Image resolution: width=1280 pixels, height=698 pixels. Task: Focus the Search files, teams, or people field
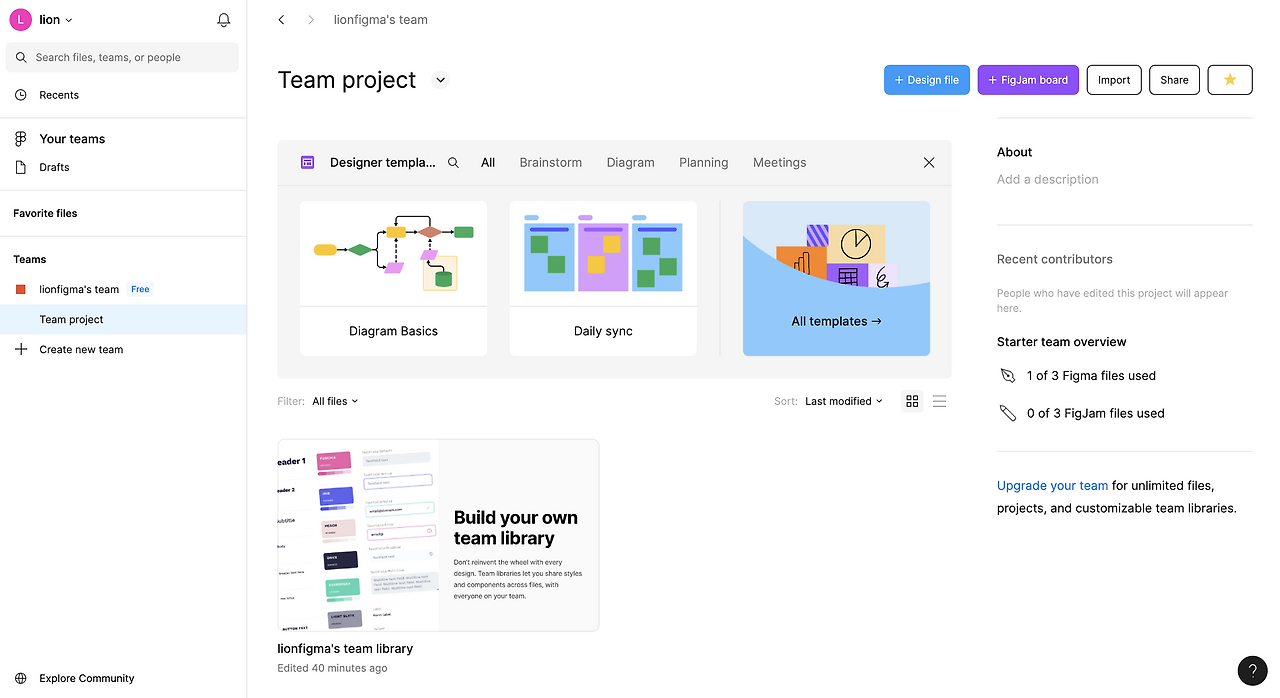pyautogui.click(x=122, y=57)
